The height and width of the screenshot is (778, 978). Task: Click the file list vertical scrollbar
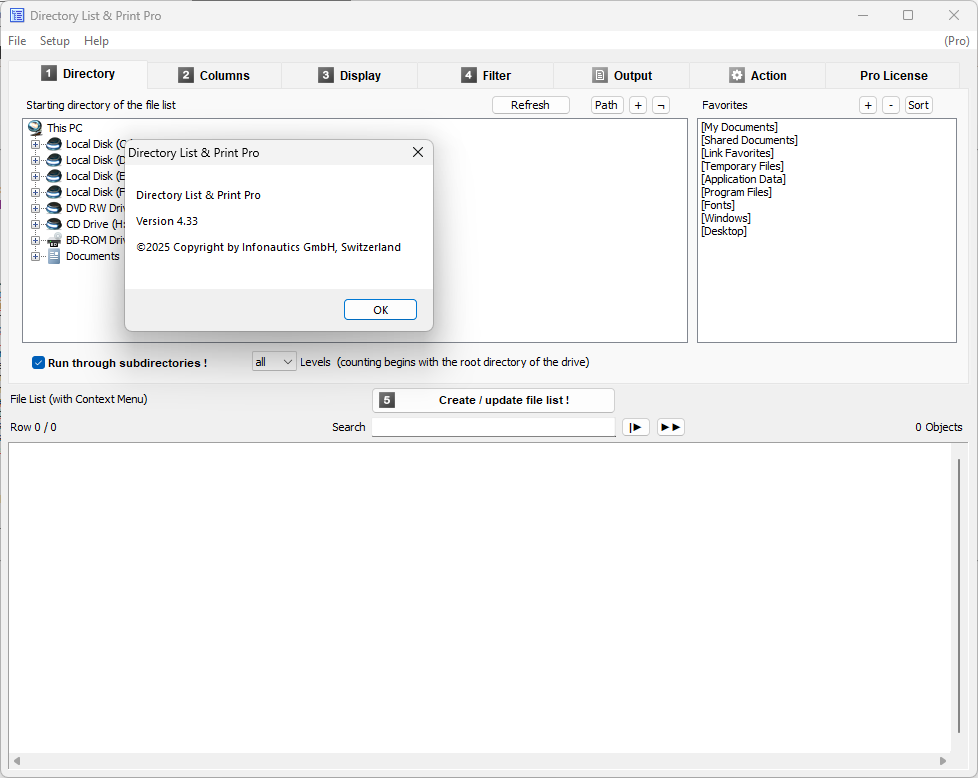(x=959, y=596)
